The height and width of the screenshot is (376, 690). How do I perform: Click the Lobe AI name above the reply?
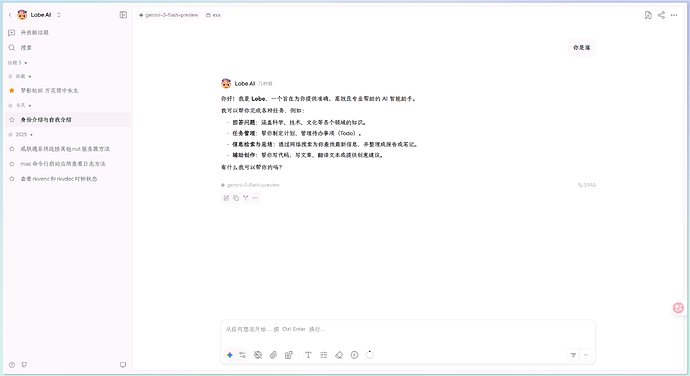click(x=245, y=84)
